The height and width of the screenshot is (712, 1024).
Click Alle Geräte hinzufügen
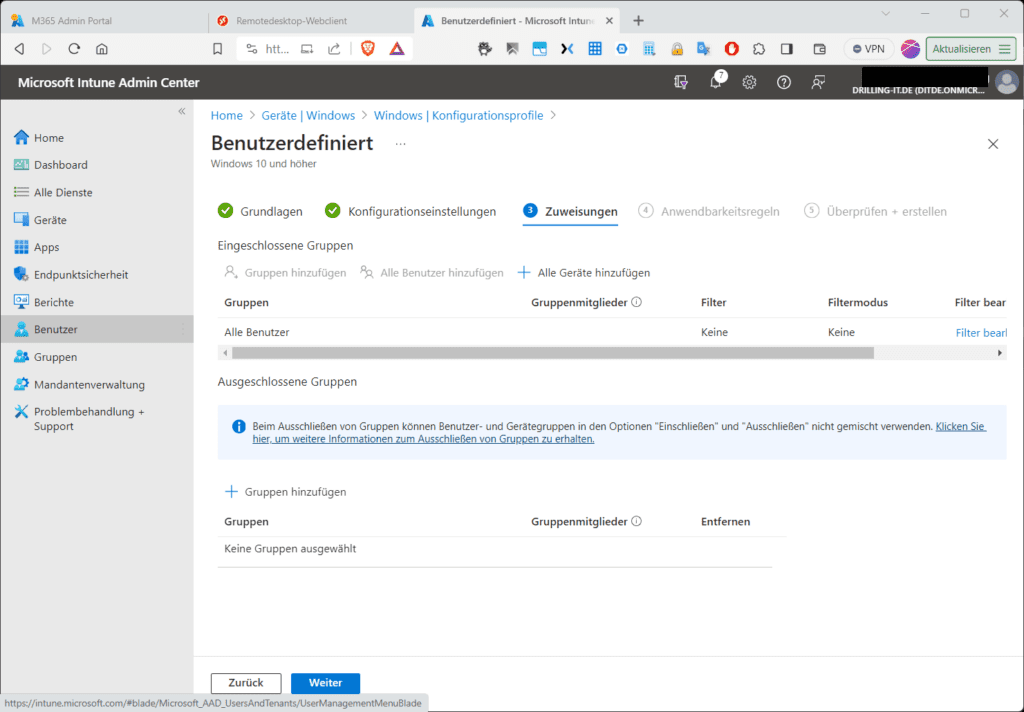click(584, 273)
